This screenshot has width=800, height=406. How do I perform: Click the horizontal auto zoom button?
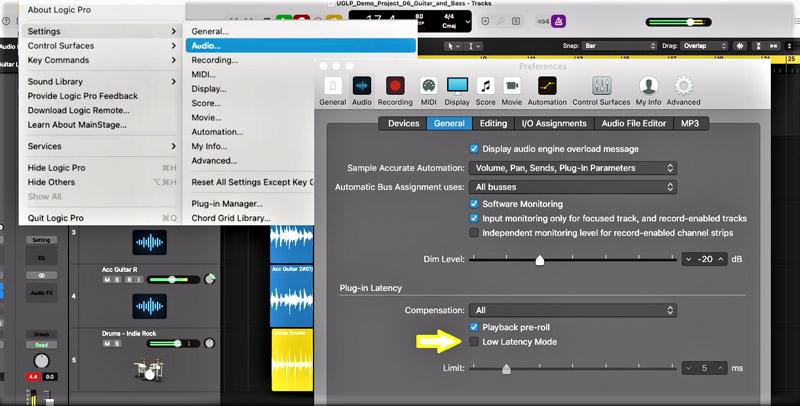tap(774, 46)
